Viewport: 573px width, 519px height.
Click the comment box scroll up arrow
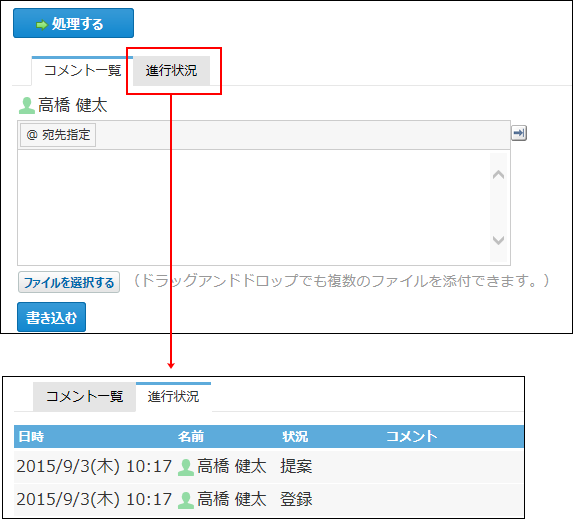click(x=498, y=175)
